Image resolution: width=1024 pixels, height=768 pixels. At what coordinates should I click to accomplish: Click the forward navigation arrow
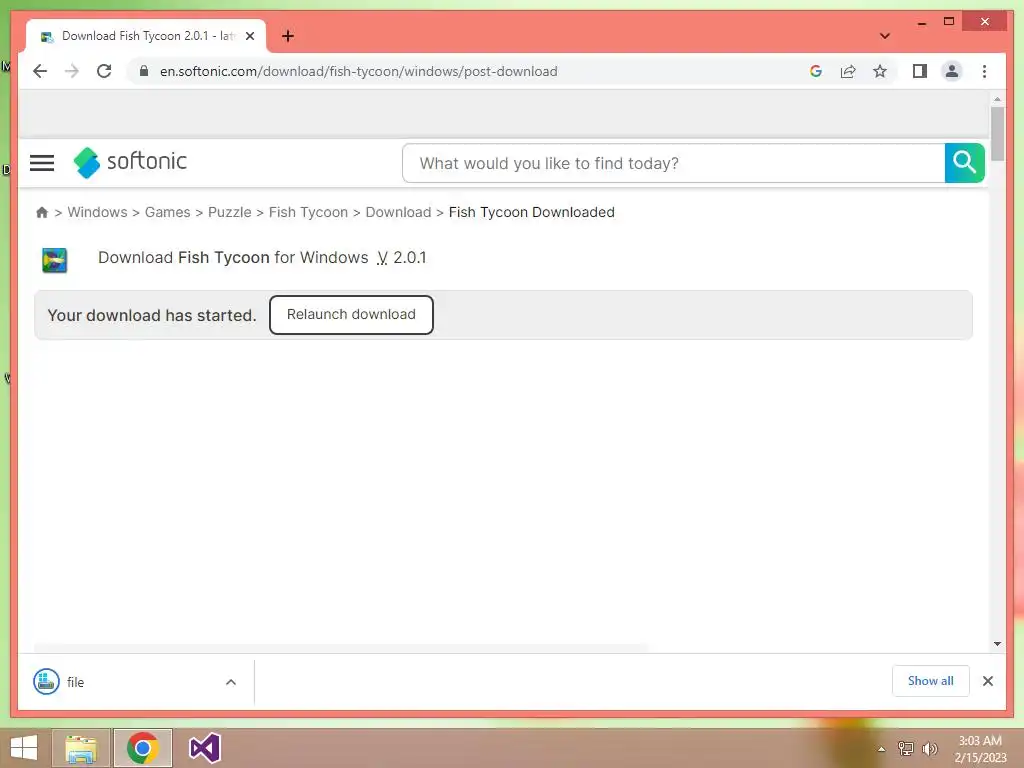tap(72, 71)
